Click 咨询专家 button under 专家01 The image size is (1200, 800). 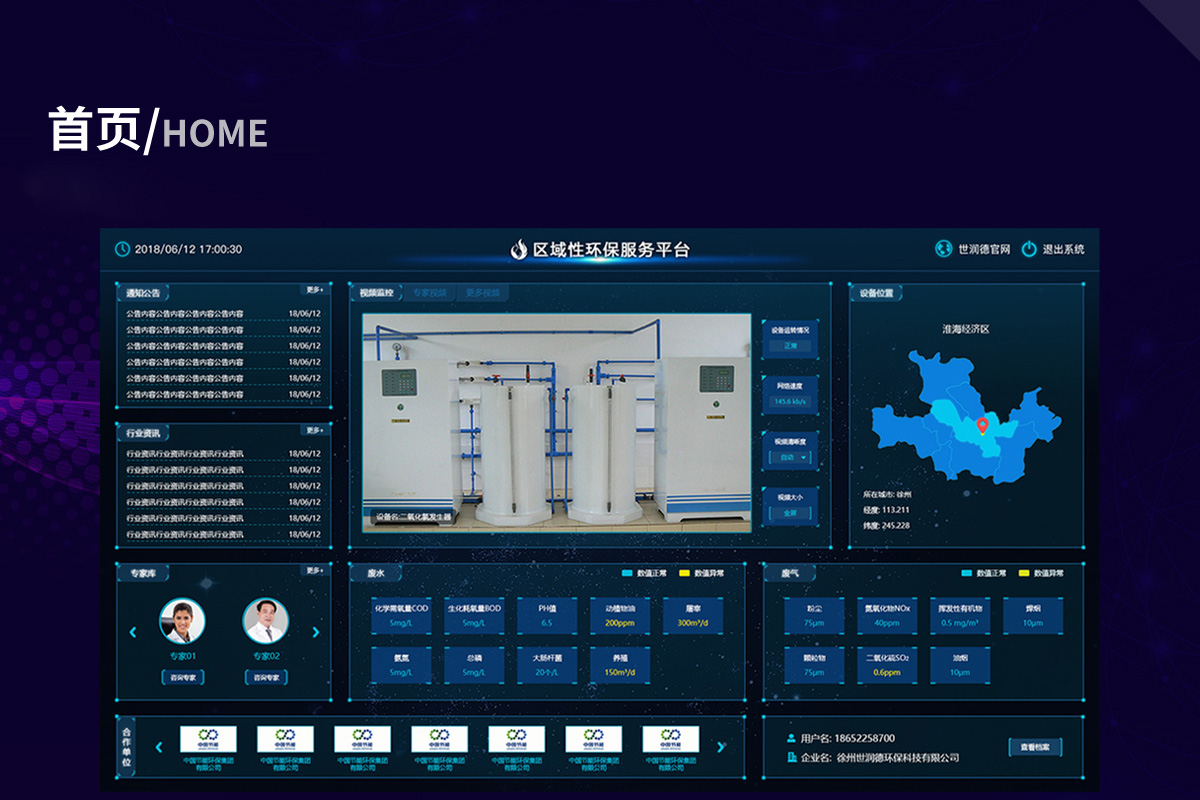pyautogui.click(x=182, y=677)
